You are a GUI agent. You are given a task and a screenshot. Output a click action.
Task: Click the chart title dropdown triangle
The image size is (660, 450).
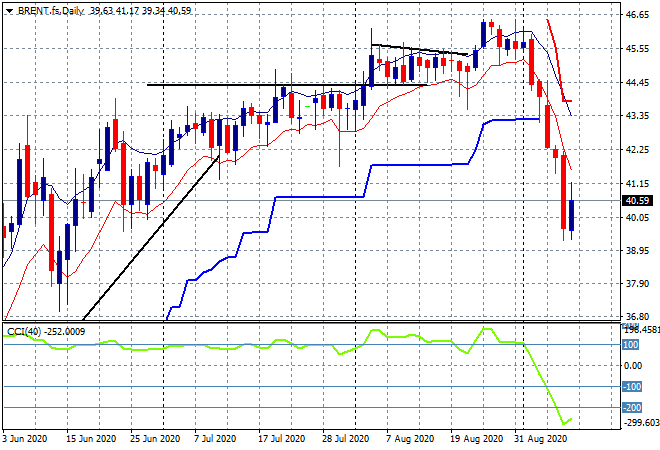9,11
